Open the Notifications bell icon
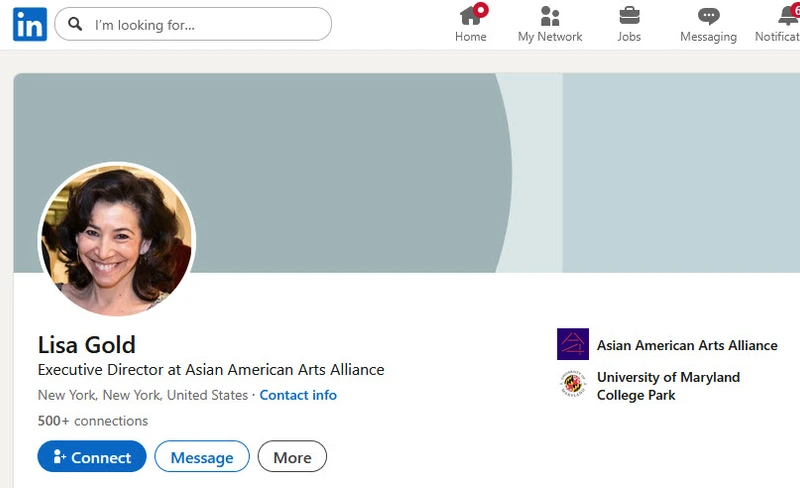The image size is (800, 488). coord(788,16)
